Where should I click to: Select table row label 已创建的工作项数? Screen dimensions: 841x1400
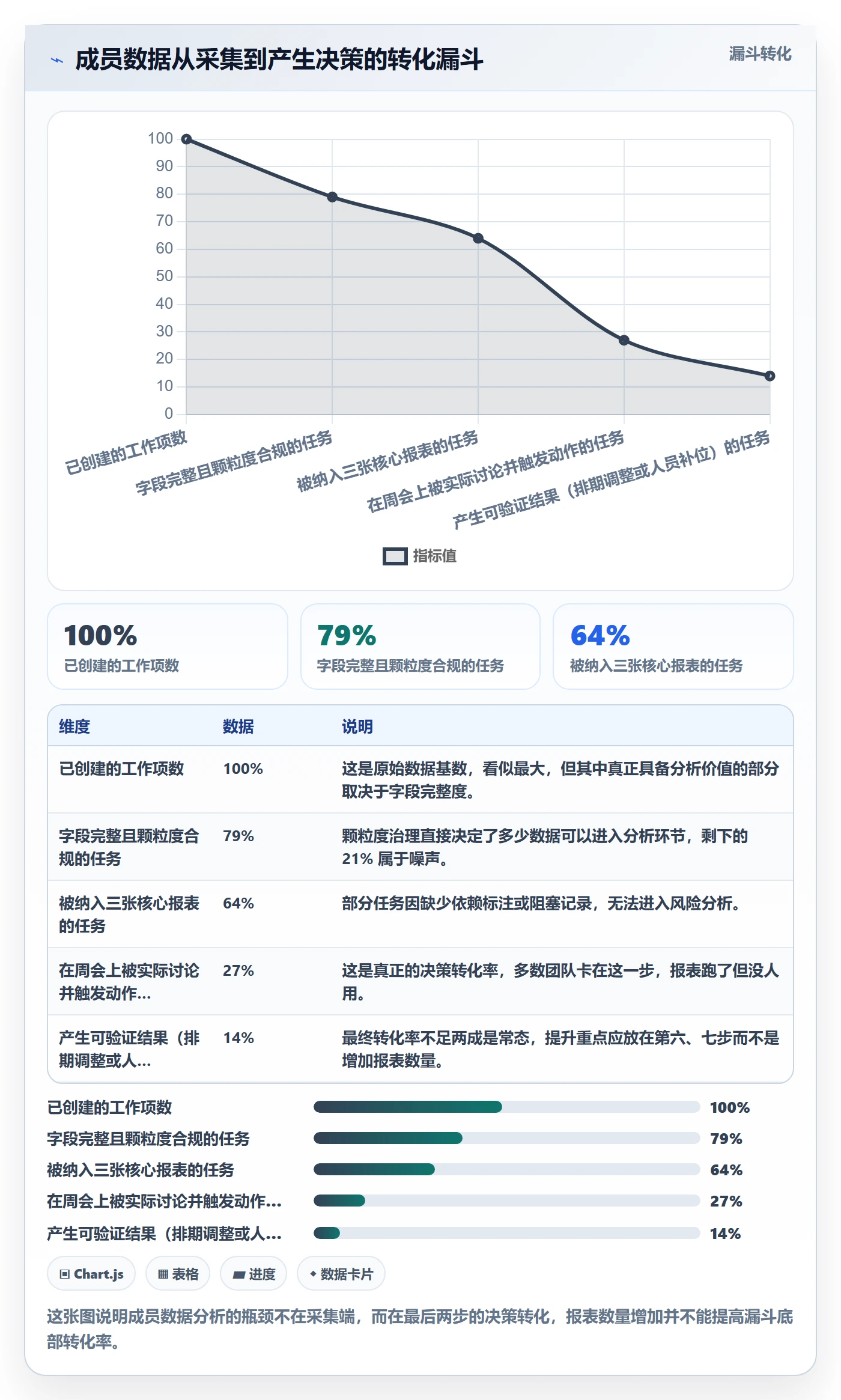(x=121, y=768)
